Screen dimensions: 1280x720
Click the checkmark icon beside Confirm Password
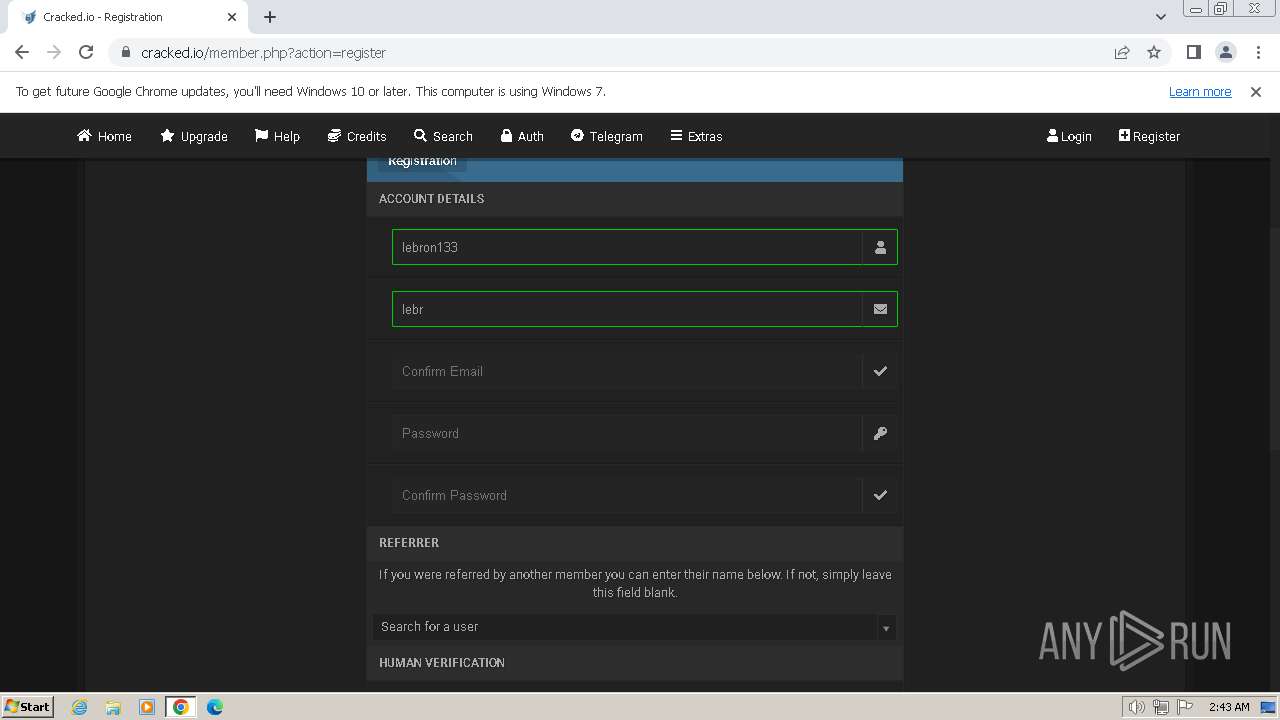tap(880, 495)
